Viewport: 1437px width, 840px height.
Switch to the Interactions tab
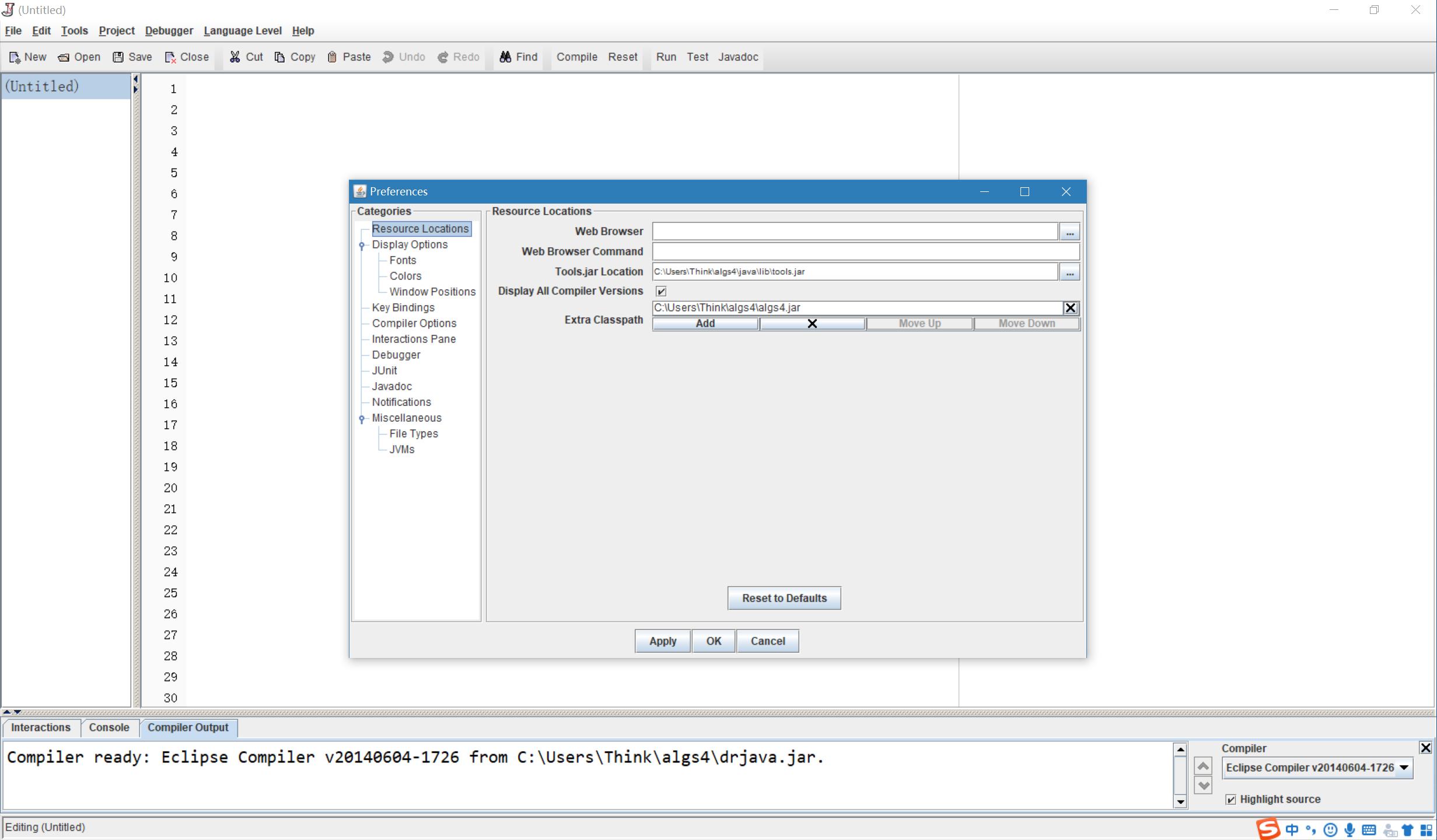[40, 727]
